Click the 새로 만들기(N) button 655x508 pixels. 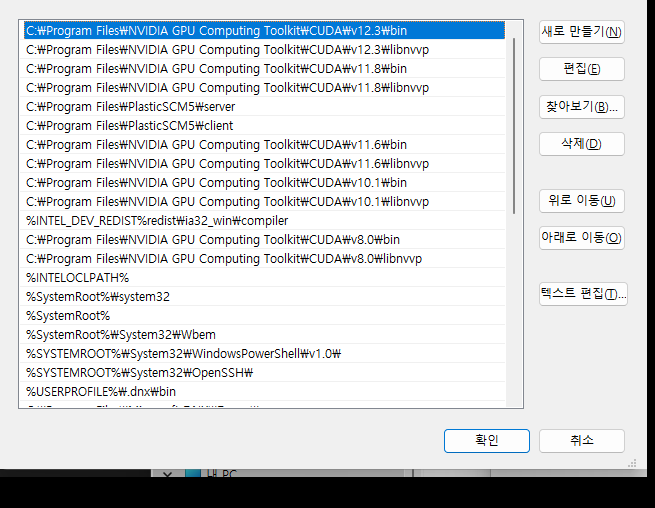(581, 32)
